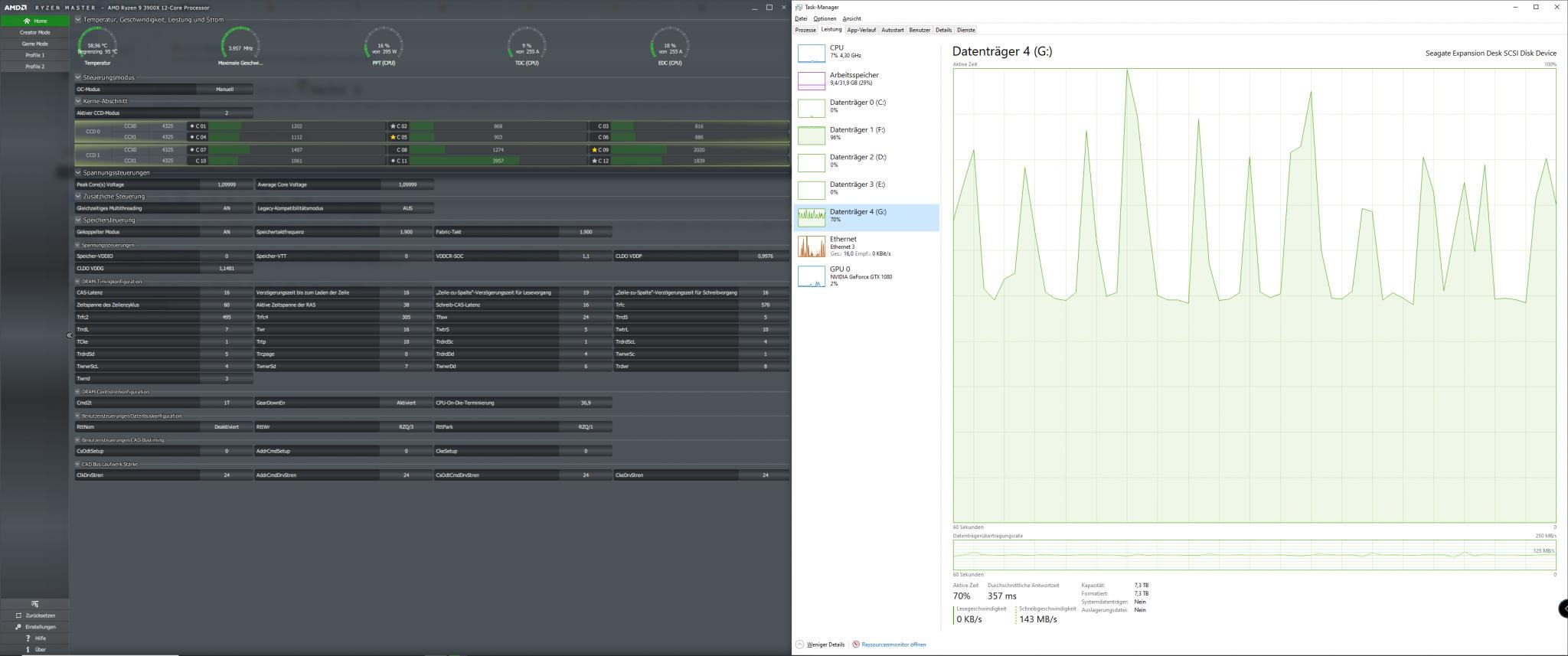Image resolution: width=1568 pixels, height=656 pixels.
Task: Click the RttNom Deaktiviert value
Action: click(227, 427)
